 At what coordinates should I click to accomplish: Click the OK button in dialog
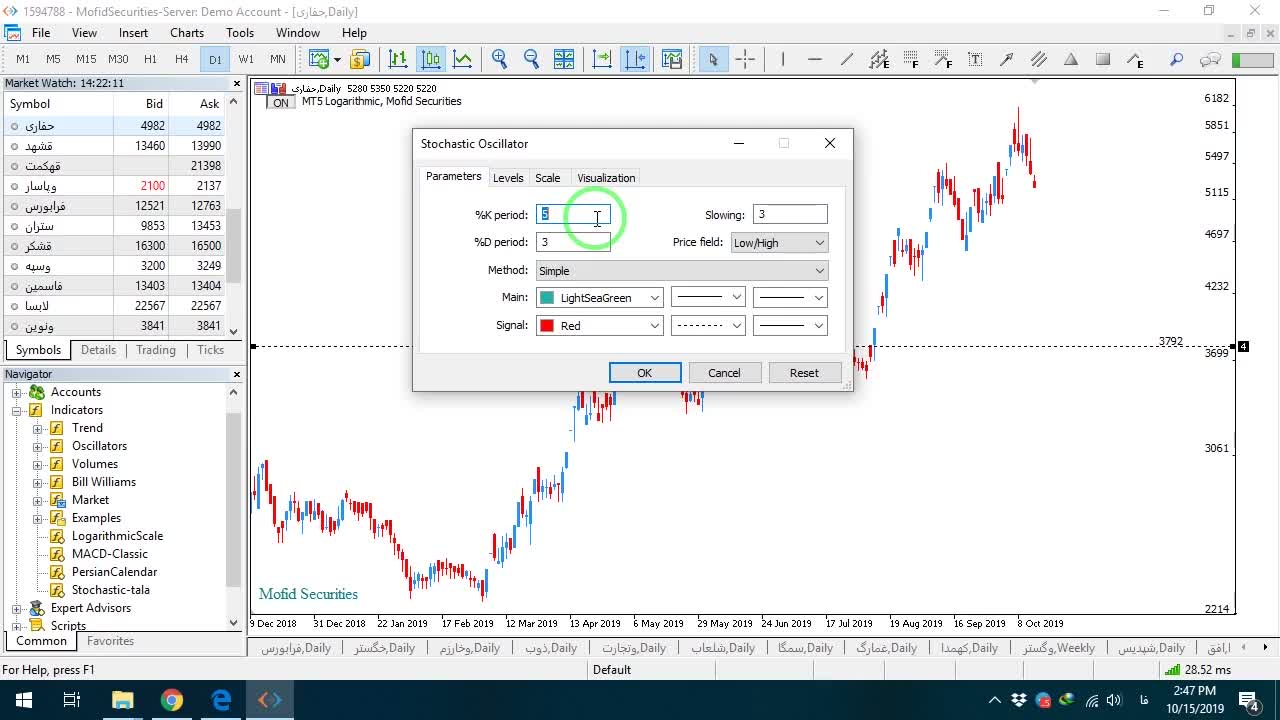click(645, 373)
